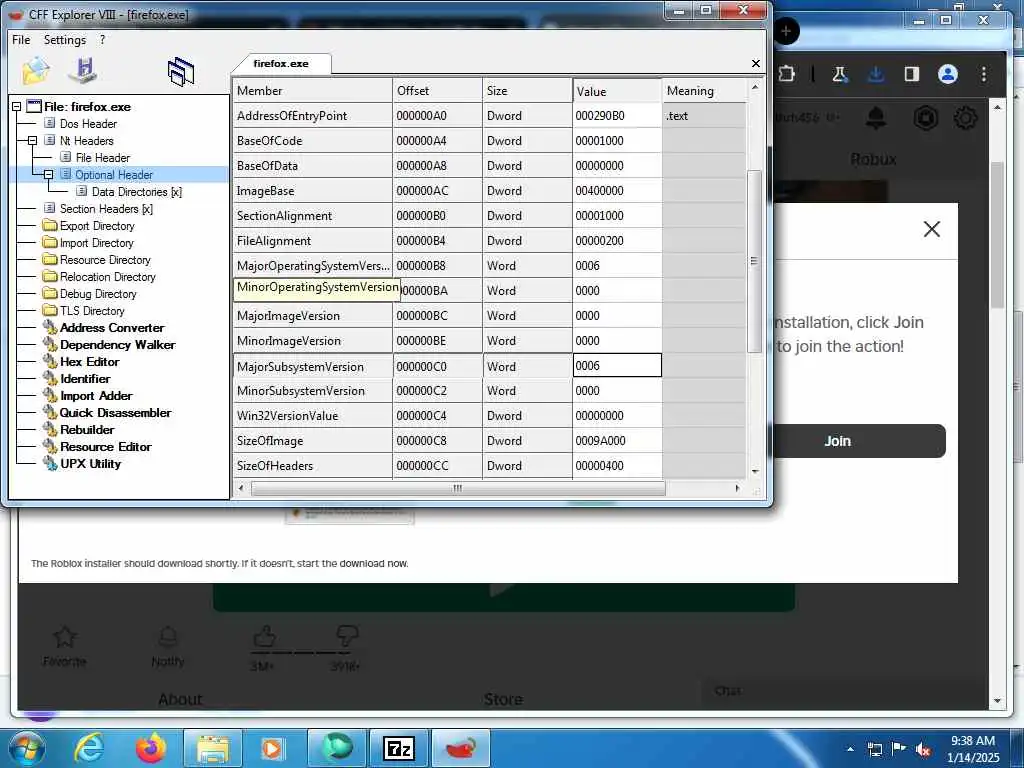Click Address Converter tool icon
This screenshot has width=1024, height=768.
click(50, 327)
